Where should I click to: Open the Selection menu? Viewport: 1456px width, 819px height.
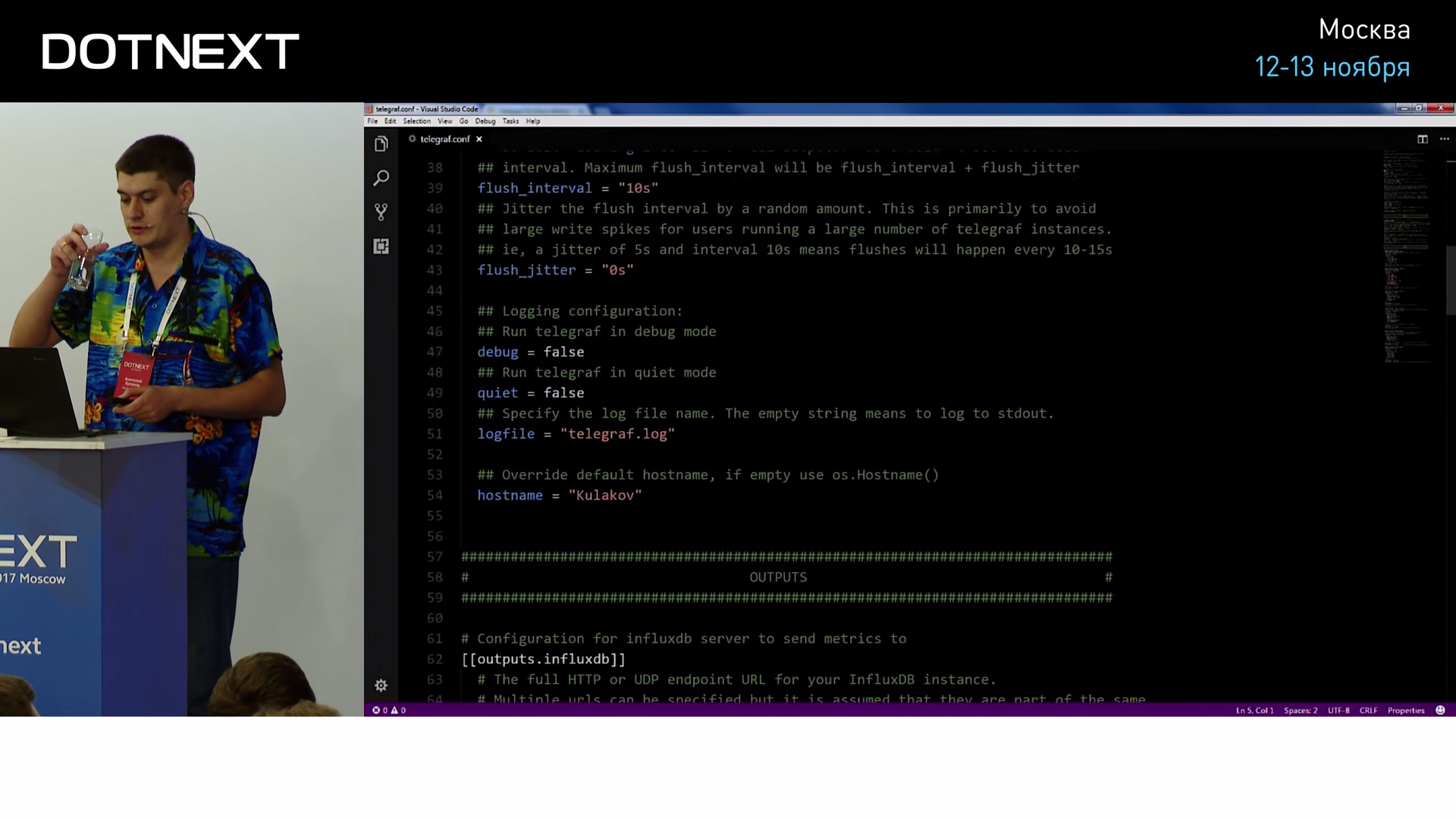(x=416, y=121)
